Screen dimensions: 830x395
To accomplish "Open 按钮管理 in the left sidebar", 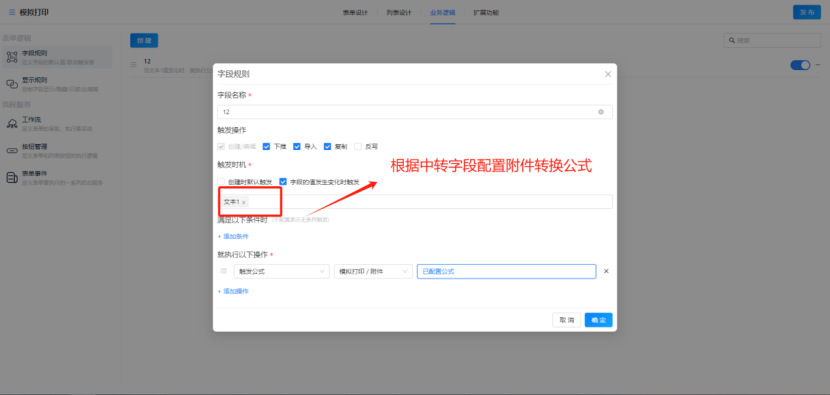I will click(x=57, y=150).
